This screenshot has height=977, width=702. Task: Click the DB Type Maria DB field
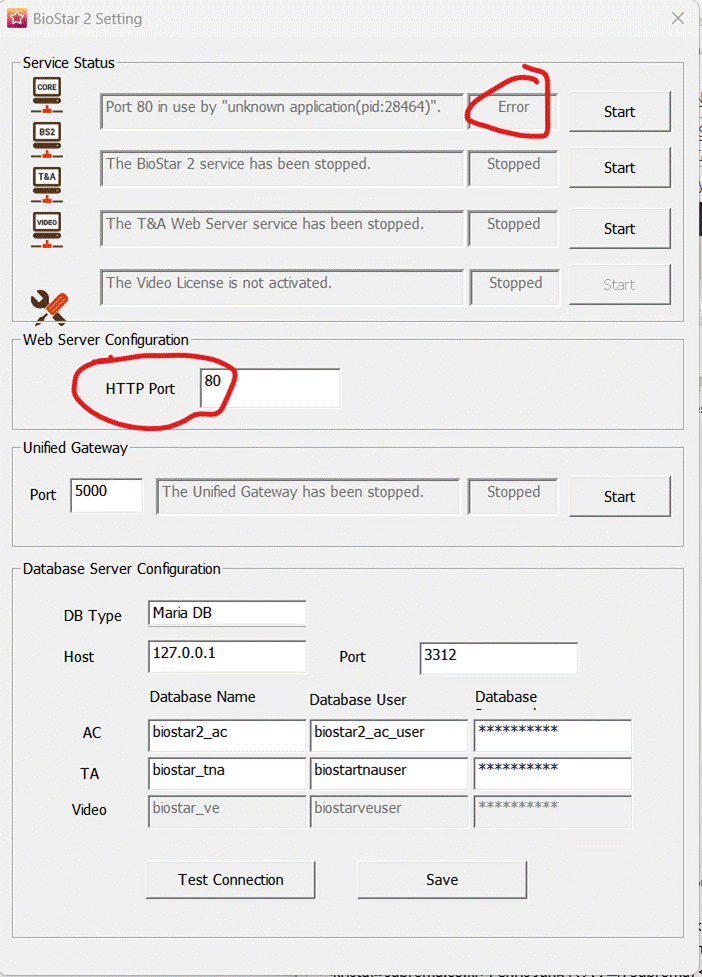tap(227, 614)
